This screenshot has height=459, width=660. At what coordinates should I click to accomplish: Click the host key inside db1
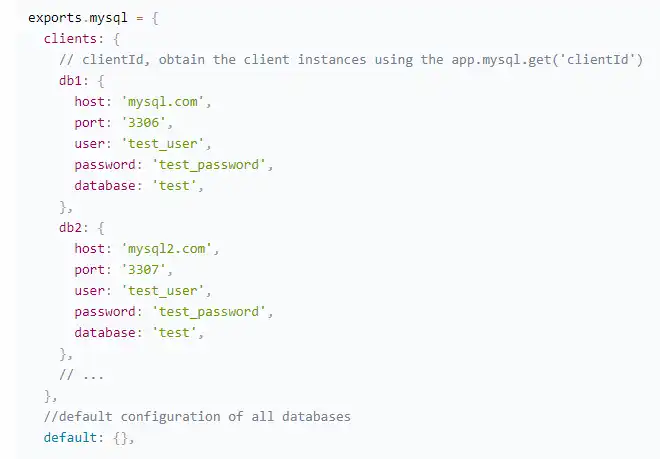tap(92, 101)
